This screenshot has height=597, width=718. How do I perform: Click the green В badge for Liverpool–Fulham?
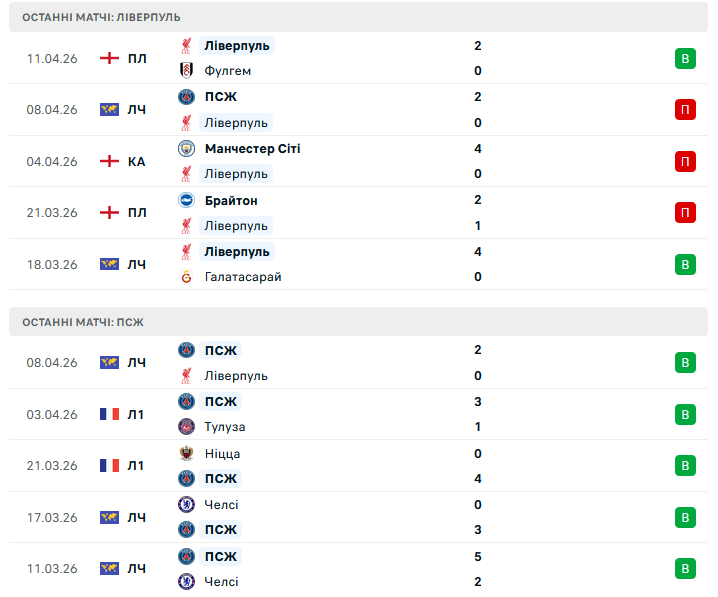(685, 58)
